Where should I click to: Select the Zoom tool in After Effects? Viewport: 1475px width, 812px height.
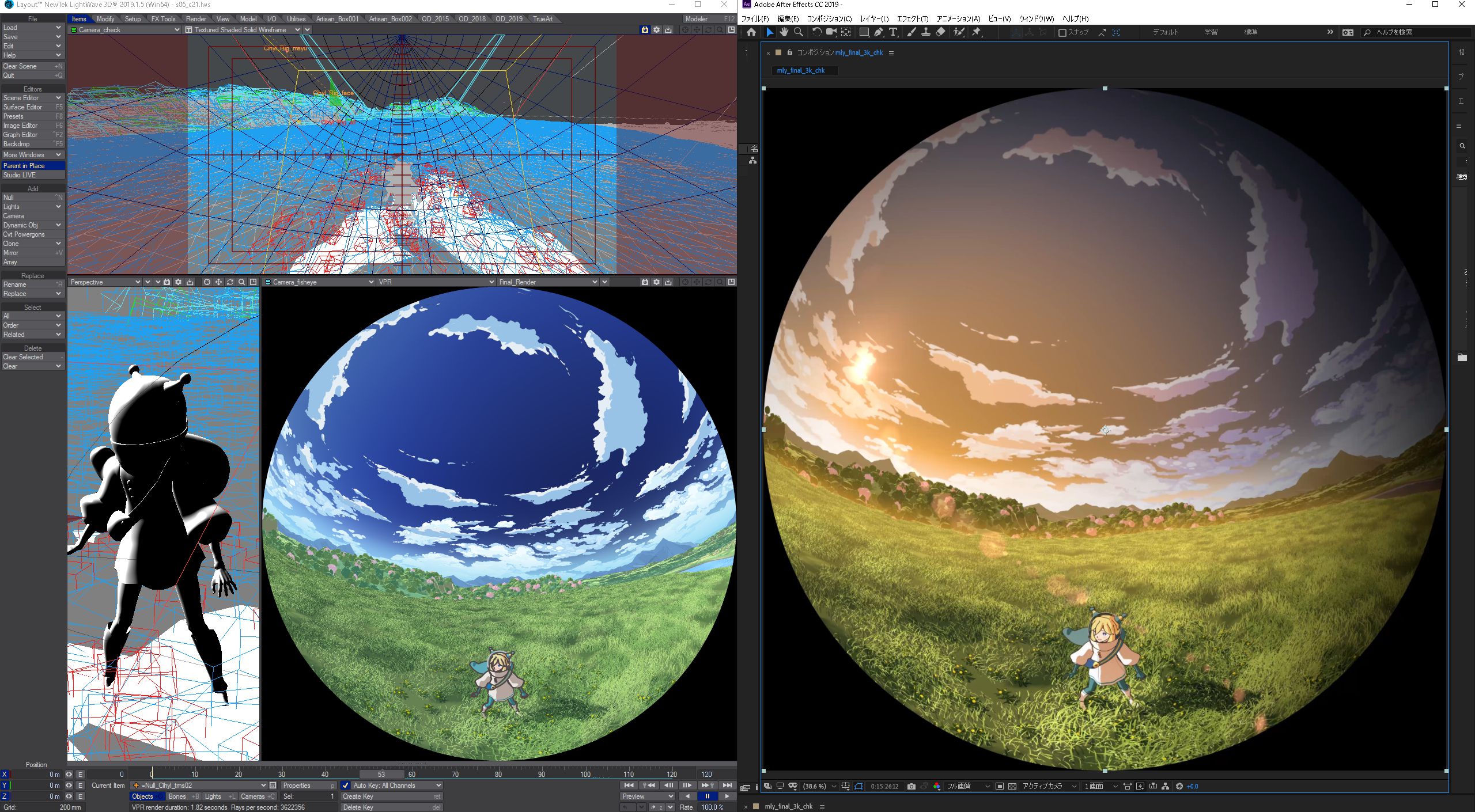(799, 32)
